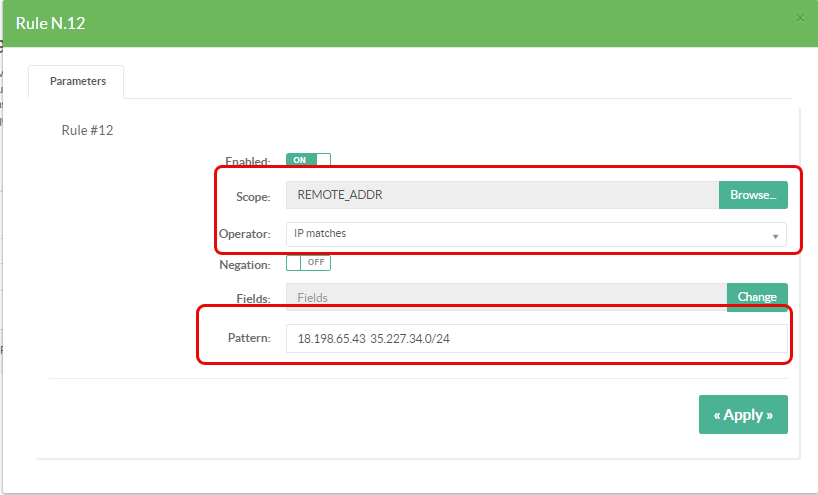Click the greyed Fields box

coord(505,297)
